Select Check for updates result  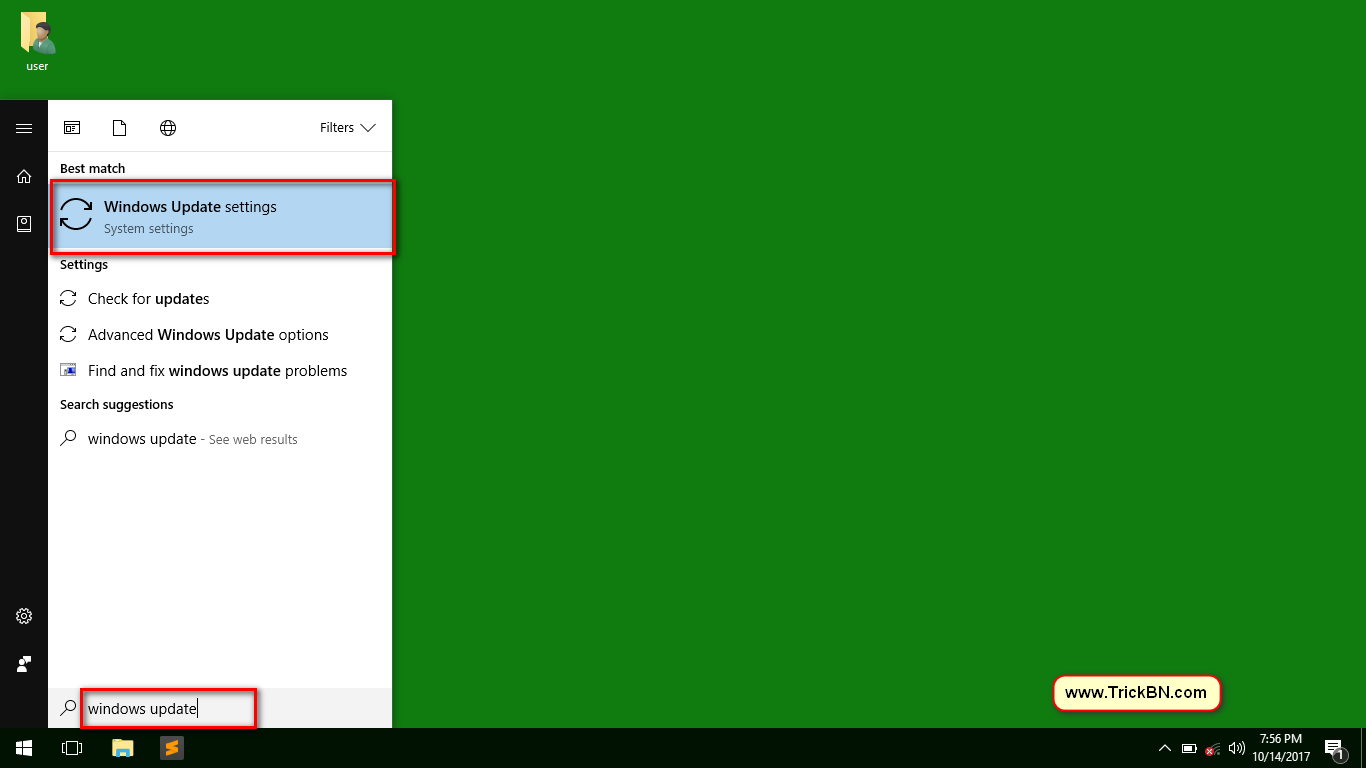click(220, 299)
